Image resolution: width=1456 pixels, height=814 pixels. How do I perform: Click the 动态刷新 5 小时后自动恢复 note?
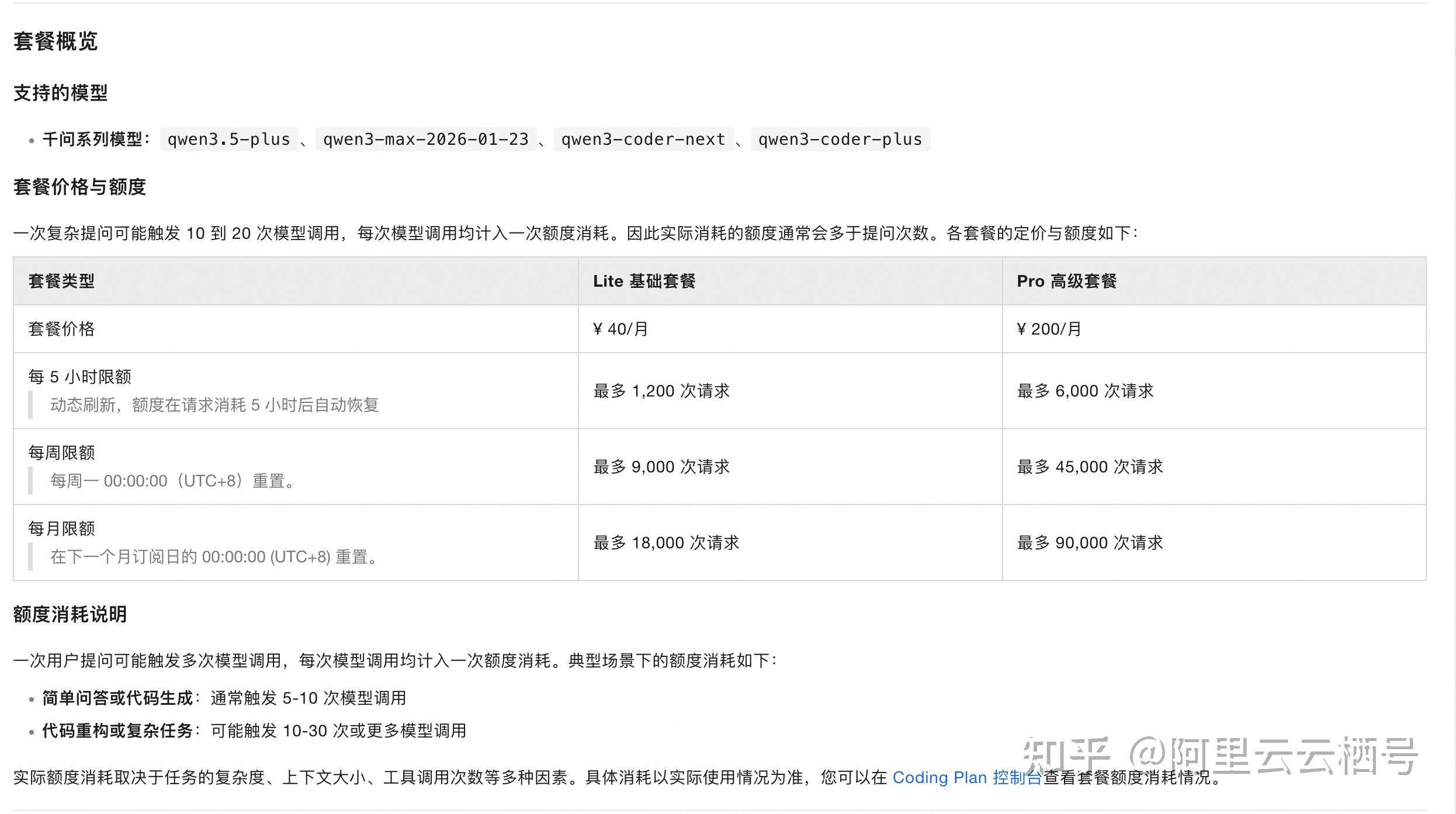(214, 405)
